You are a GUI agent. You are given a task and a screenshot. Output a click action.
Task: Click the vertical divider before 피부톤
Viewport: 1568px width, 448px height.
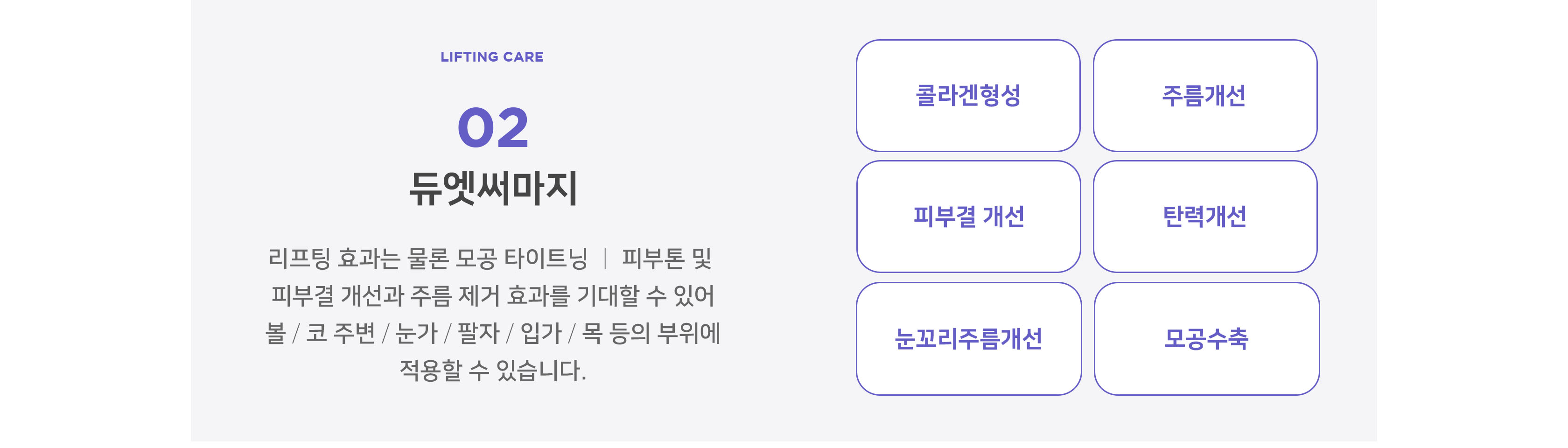pos(605,258)
